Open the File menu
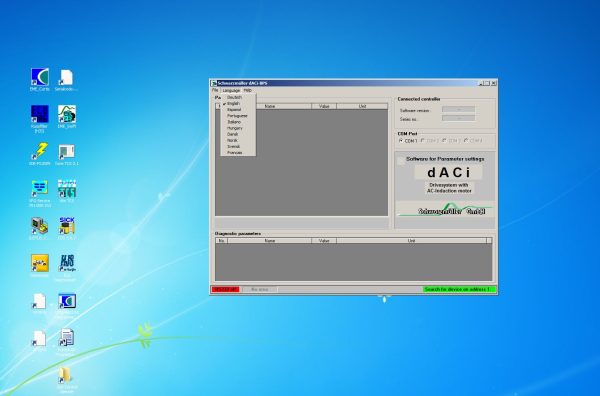 point(215,90)
